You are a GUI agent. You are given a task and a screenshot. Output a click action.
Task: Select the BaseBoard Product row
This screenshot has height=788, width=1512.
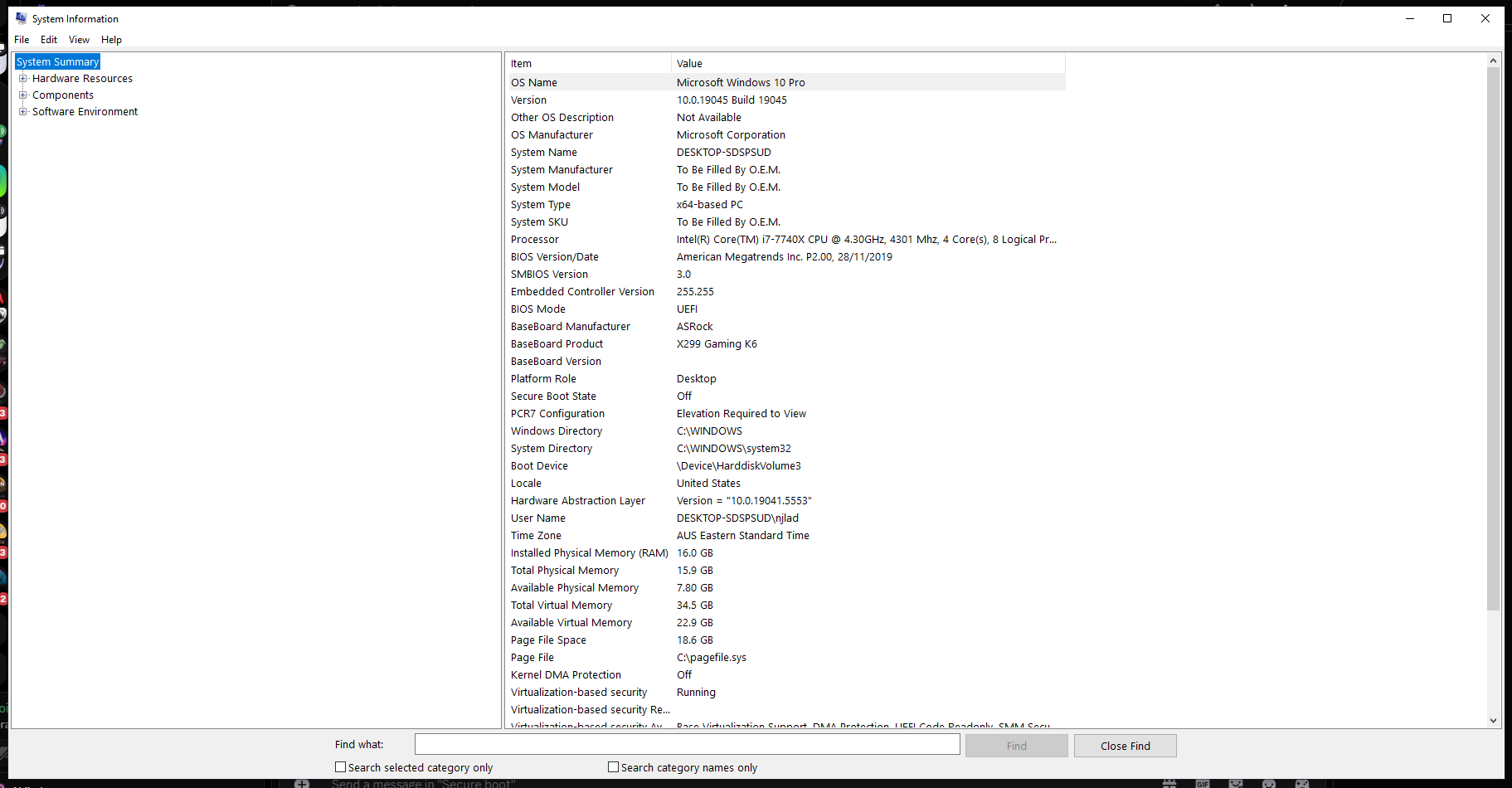click(x=787, y=344)
